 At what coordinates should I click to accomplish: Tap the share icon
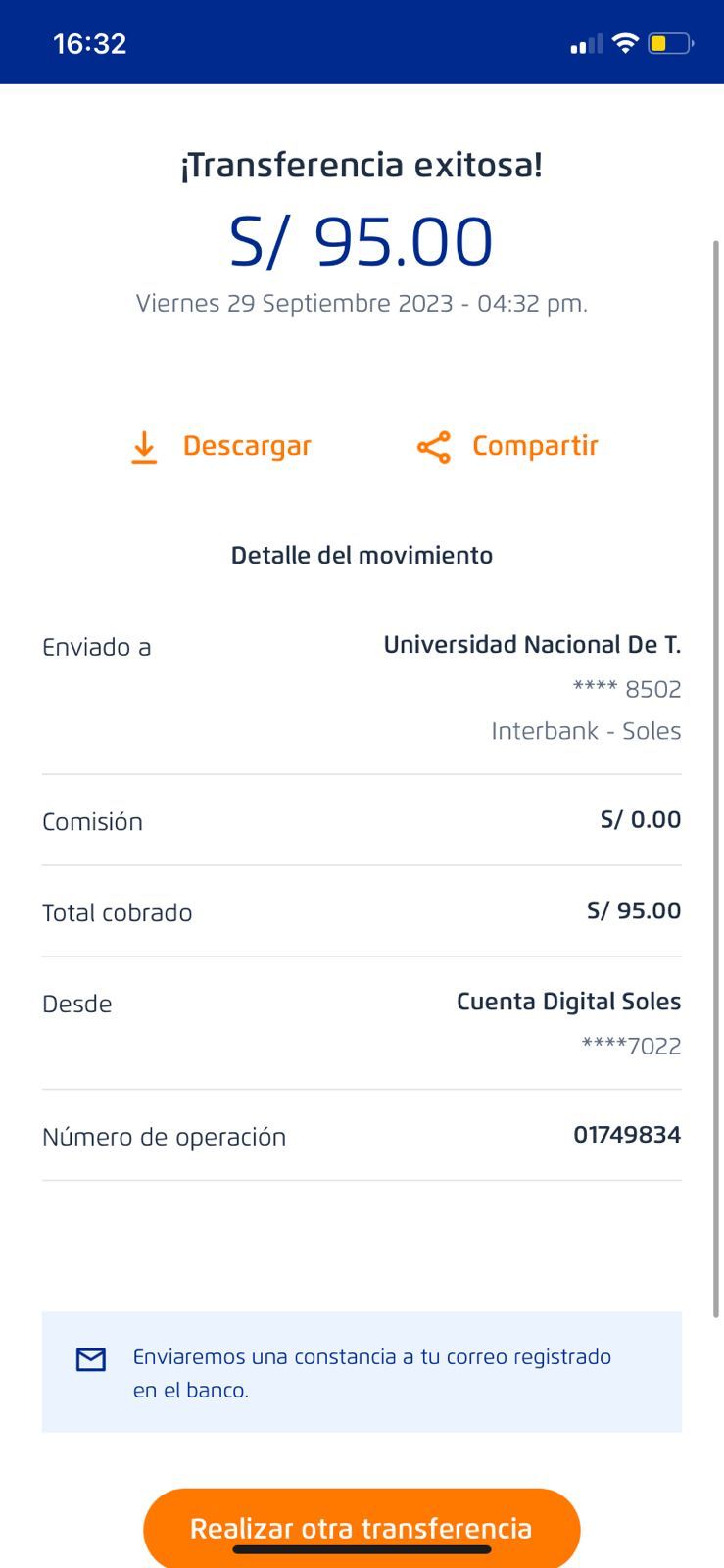pyautogui.click(x=434, y=447)
